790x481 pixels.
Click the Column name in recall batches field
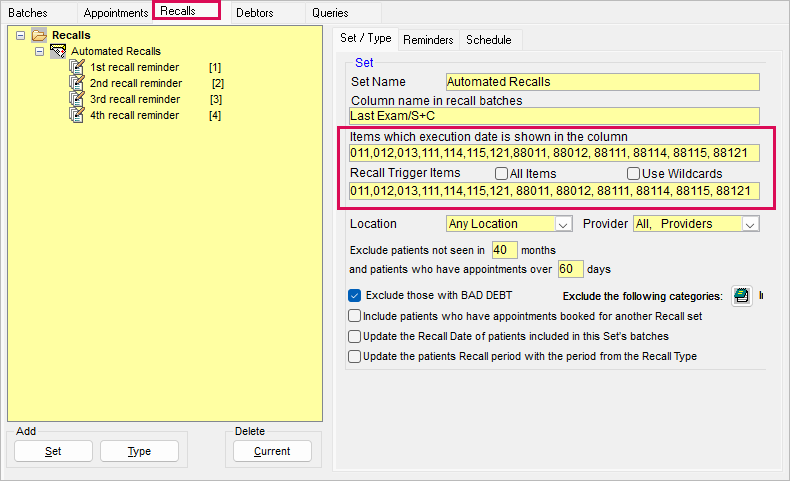pos(554,116)
